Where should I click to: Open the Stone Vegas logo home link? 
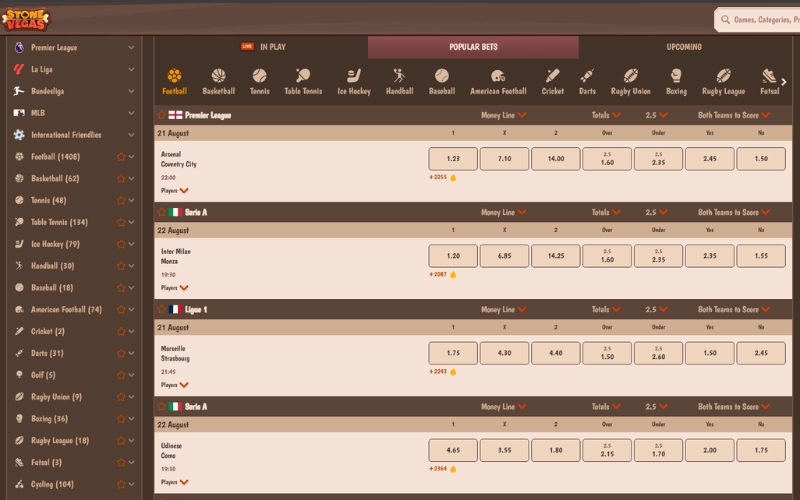[25, 19]
